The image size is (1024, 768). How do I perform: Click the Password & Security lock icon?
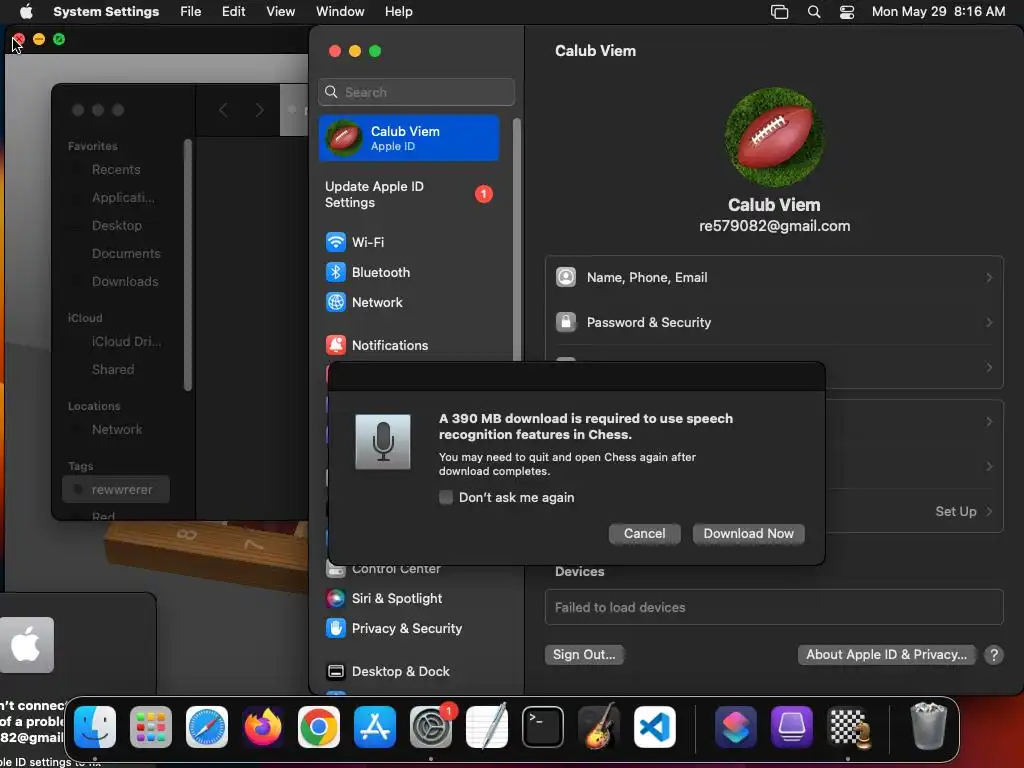(566, 323)
